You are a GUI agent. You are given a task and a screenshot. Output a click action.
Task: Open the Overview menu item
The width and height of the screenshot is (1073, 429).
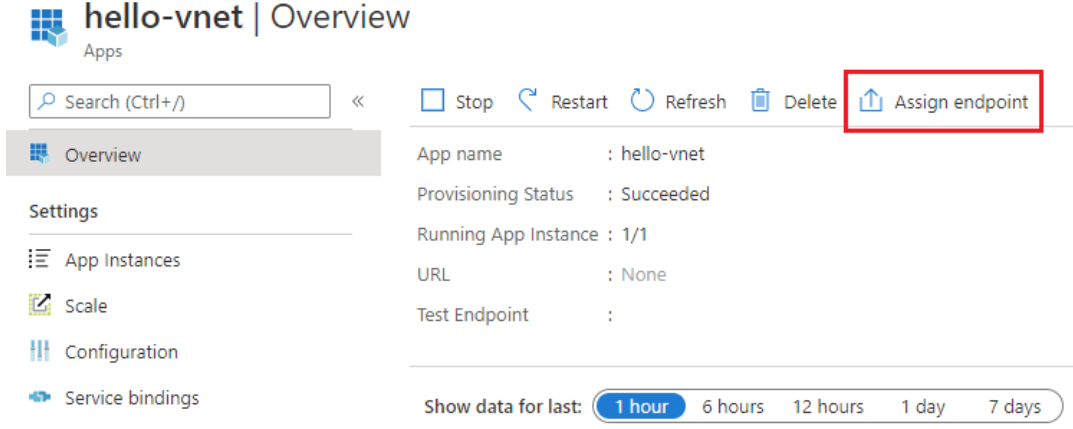[x=103, y=155]
